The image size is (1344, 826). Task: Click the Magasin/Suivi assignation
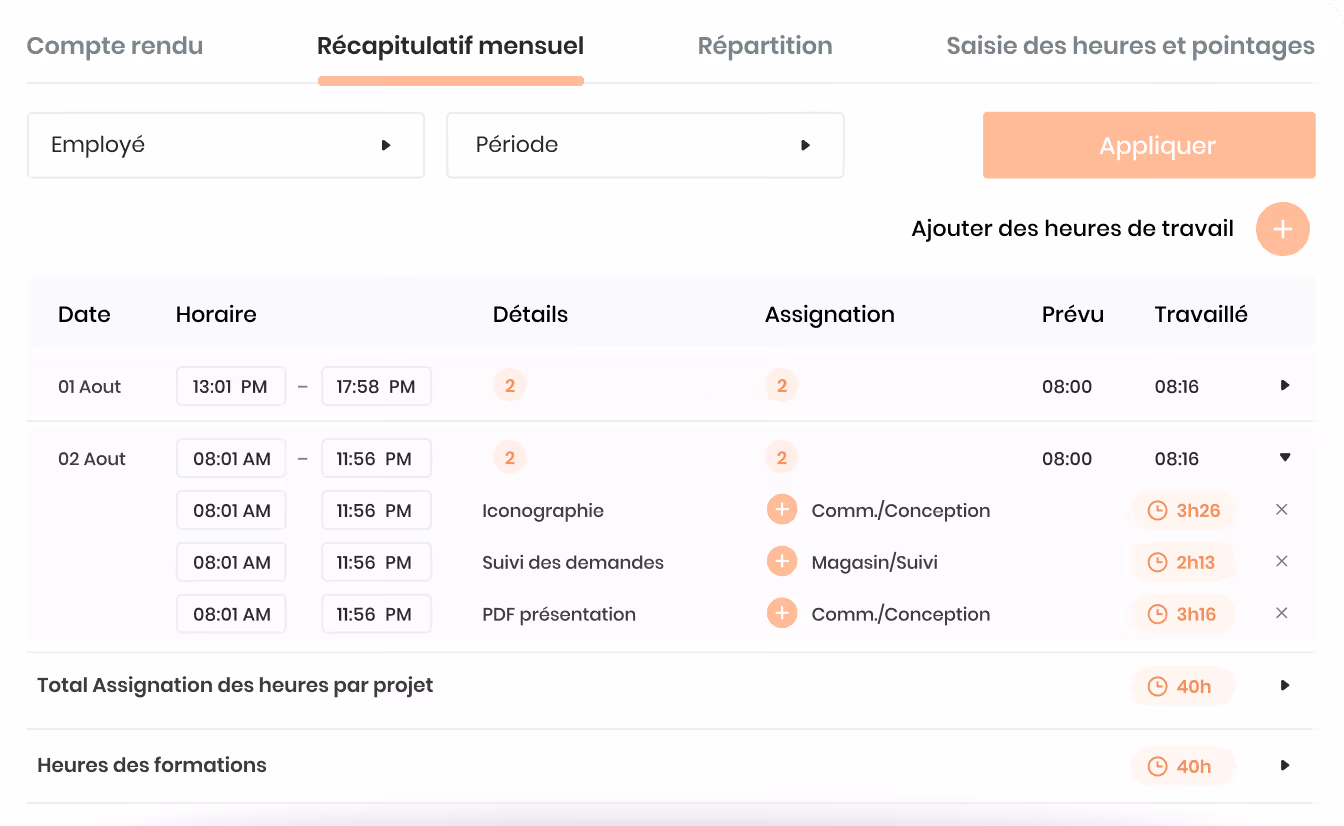pyautogui.click(x=875, y=563)
